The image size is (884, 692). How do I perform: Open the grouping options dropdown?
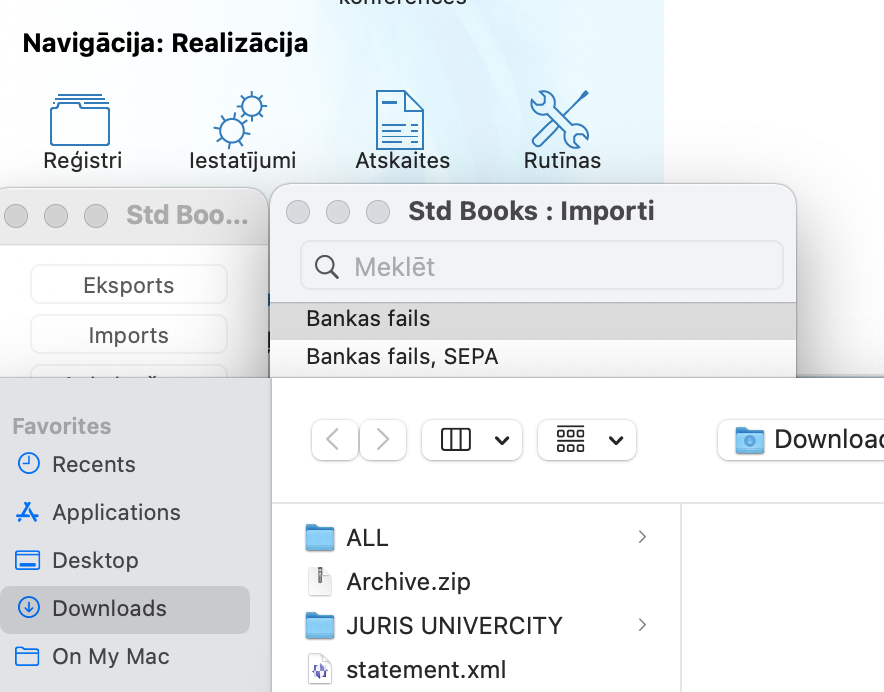point(587,439)
